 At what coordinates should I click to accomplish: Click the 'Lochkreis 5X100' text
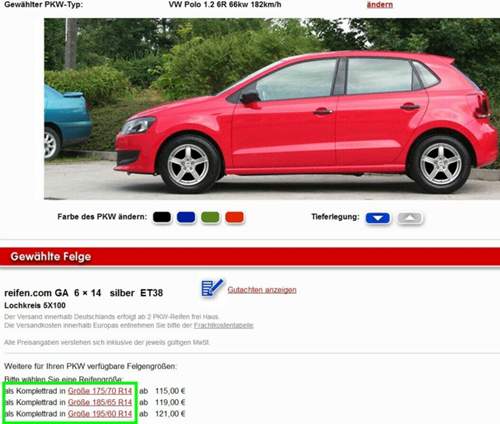coord(35,305)
